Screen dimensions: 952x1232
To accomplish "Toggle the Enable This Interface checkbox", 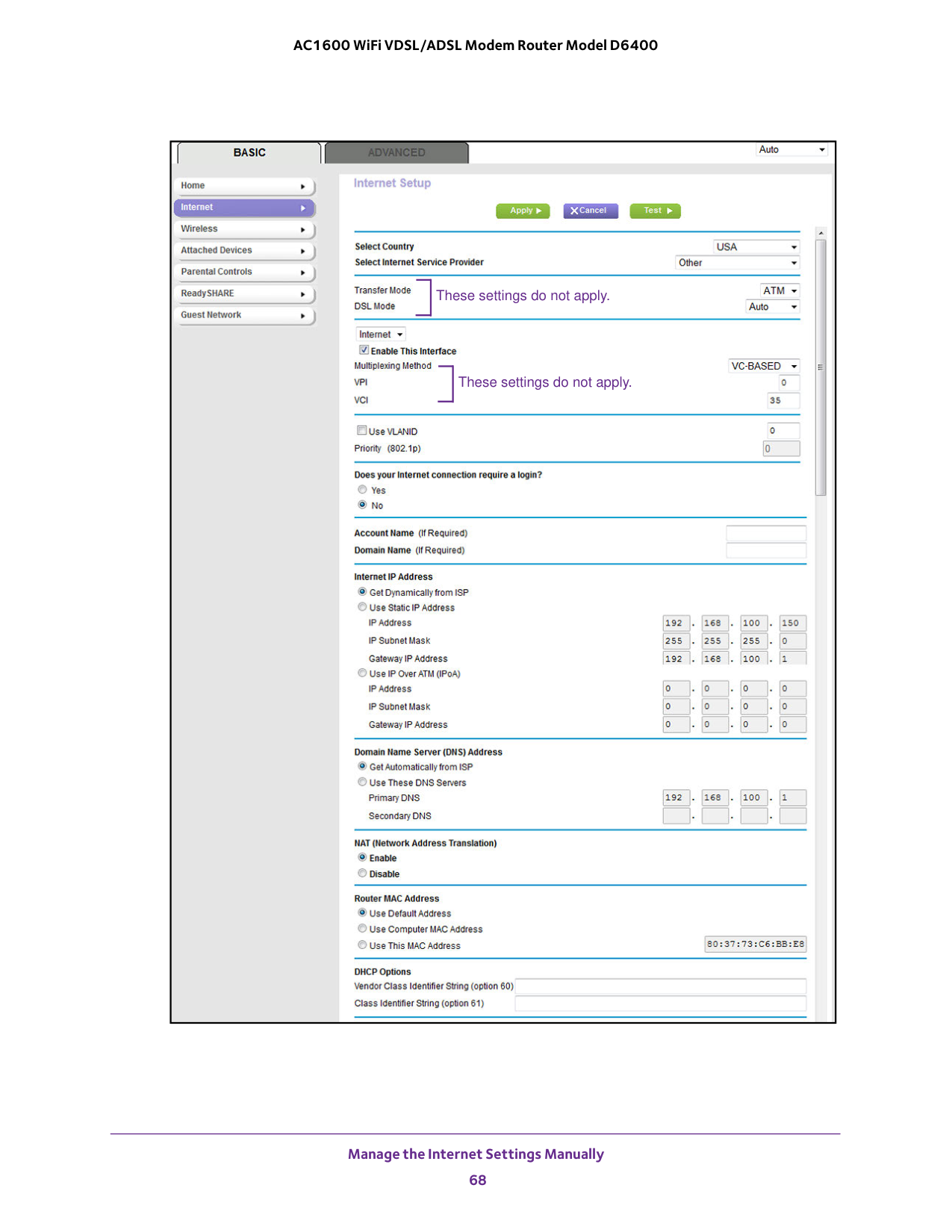I will [364, 350].
